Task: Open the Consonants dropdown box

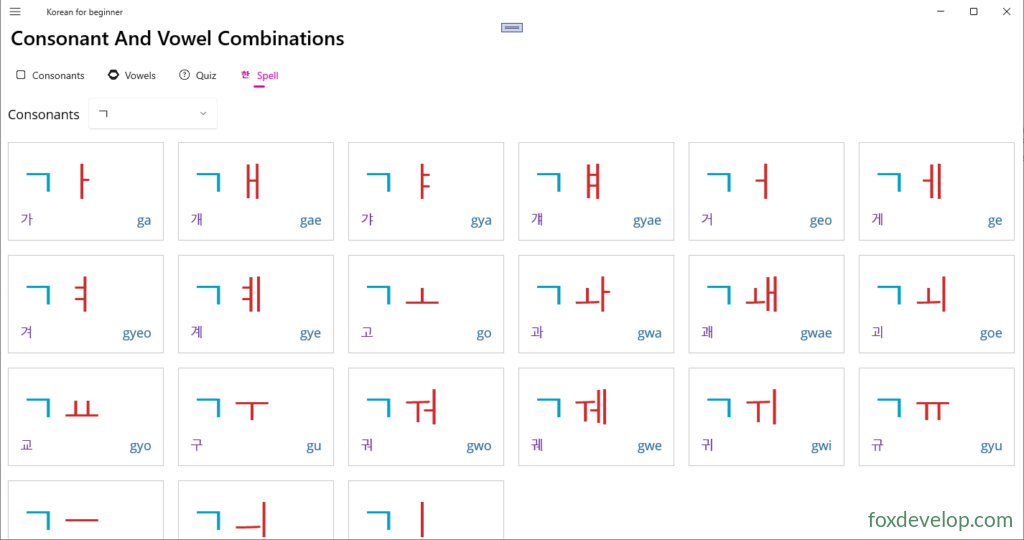Action: (x=153, y=114)
